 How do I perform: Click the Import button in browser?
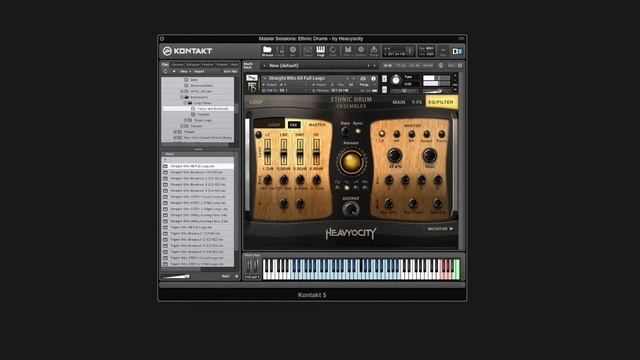[x=199, y=71]
